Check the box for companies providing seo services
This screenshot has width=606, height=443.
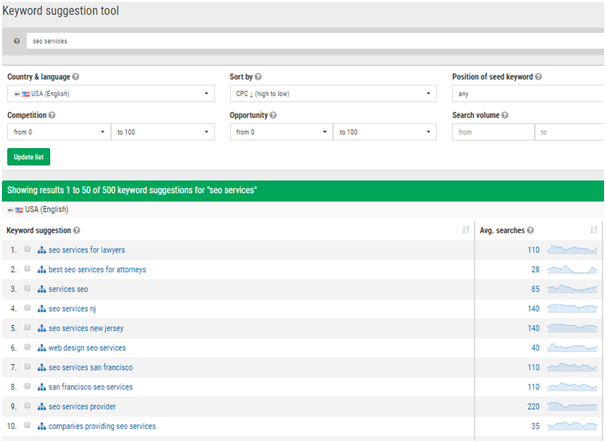point(27,425)
